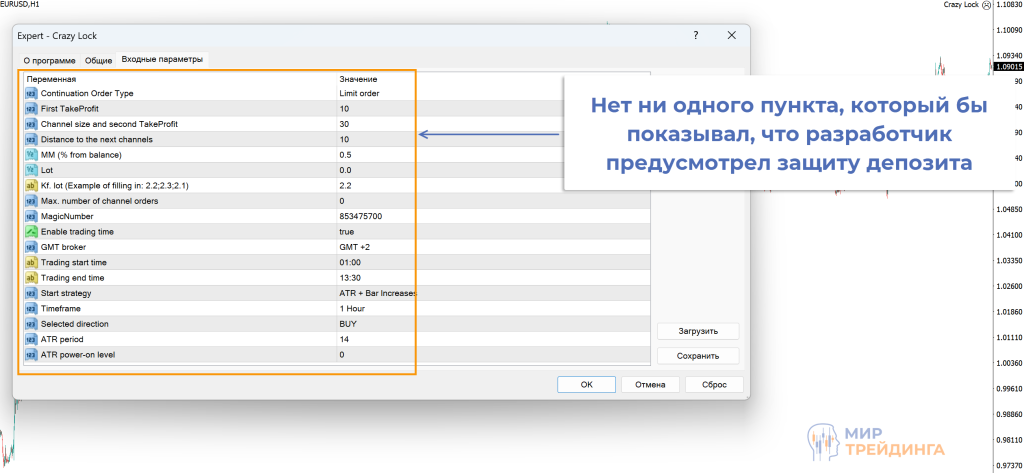Click the Crazy Lock expert smiley icon
This screenshot has height=473, width=1024.
986,5
